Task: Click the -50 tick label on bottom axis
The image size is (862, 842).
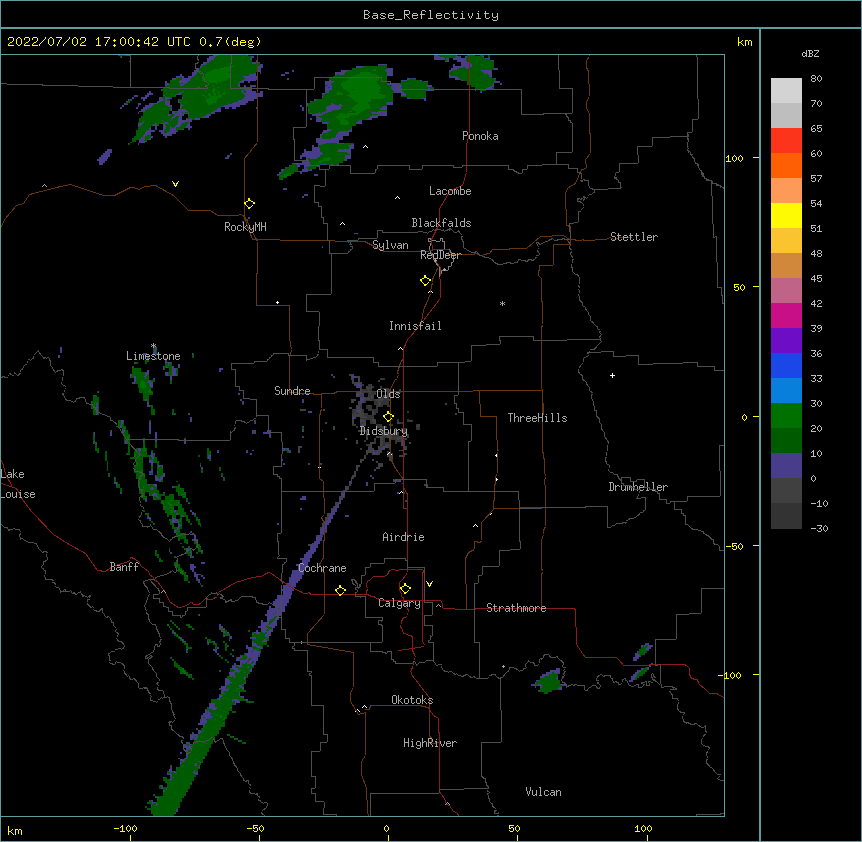Action: coord(255,828)
